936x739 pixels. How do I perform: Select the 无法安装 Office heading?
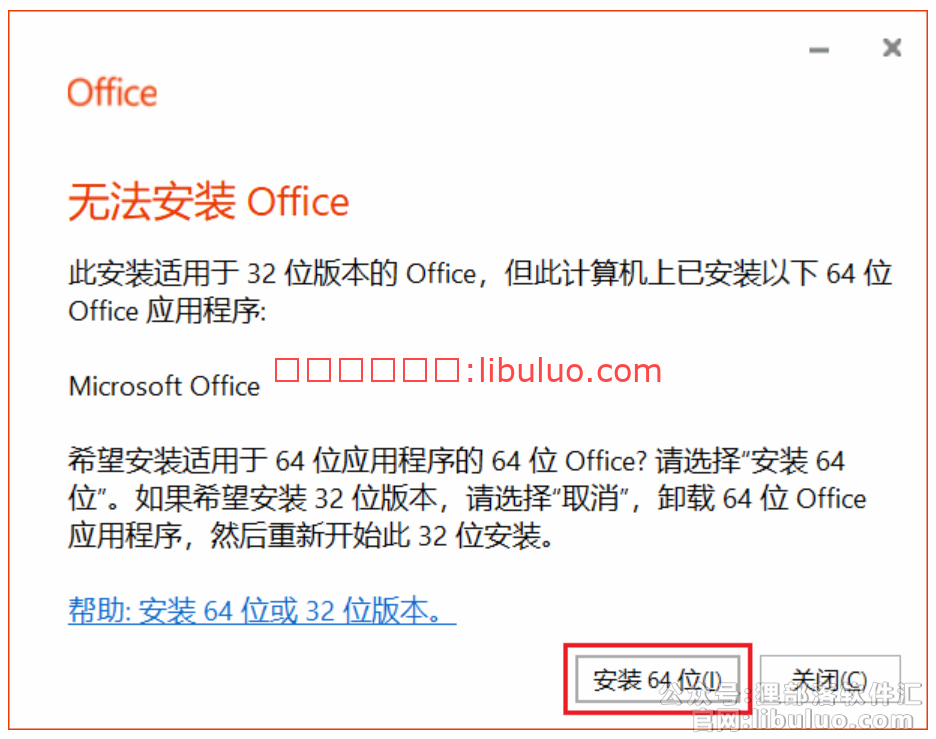coord(208,201)
